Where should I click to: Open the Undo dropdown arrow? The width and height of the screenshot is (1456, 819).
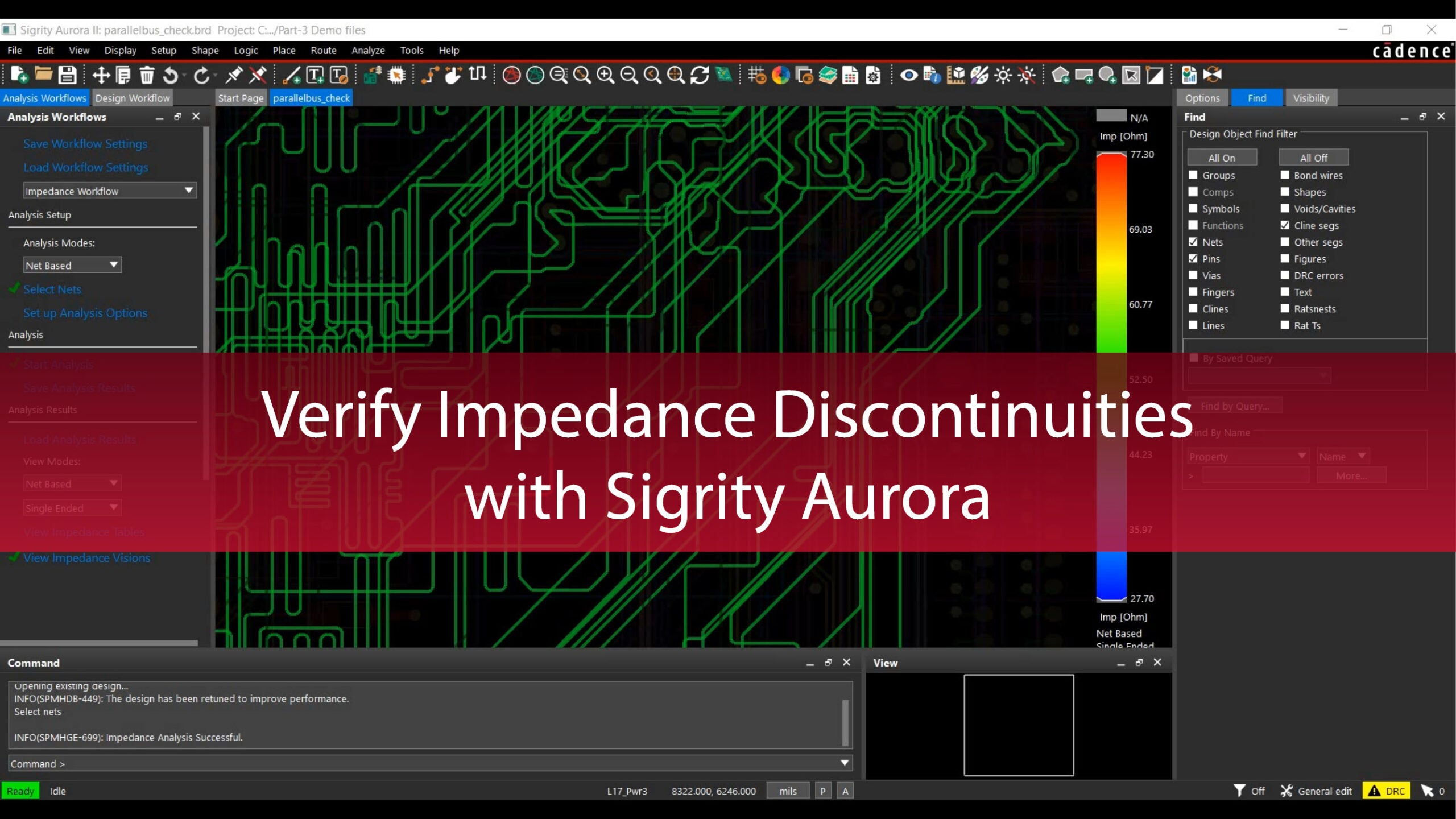point(185,75)
